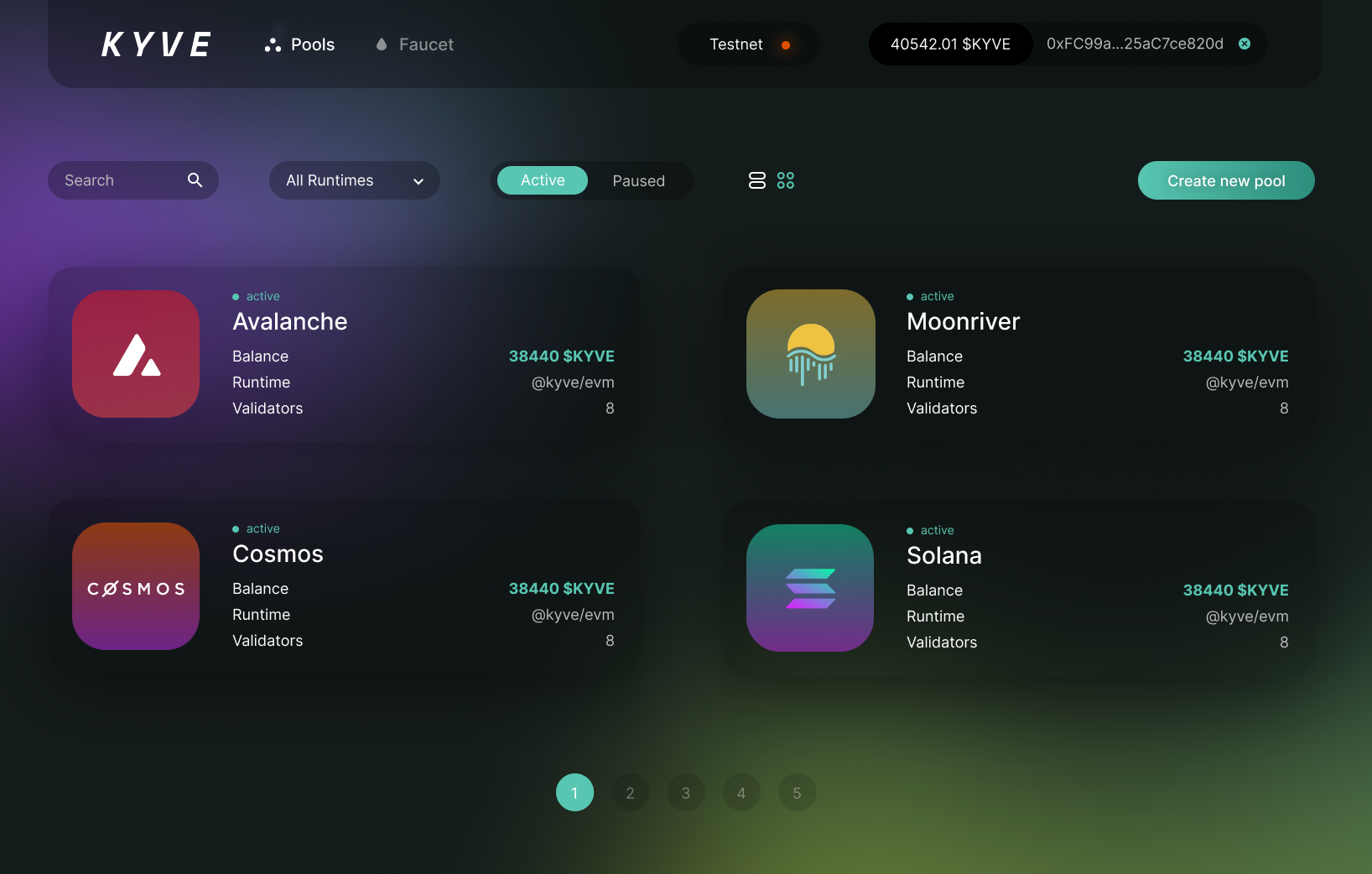Toggle filter to Paused pools

[x=638, y=181]
